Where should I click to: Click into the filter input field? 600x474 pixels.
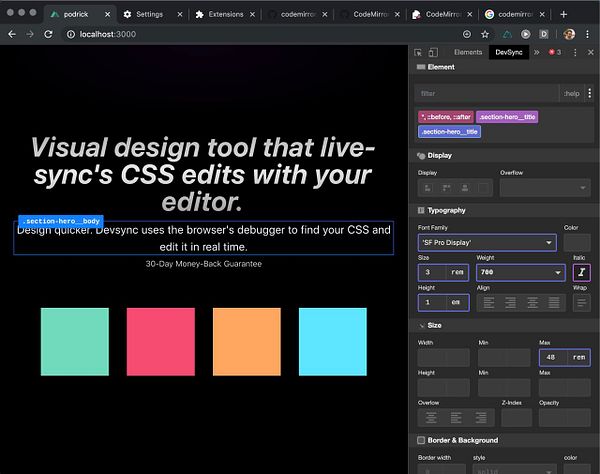(487, 93)
